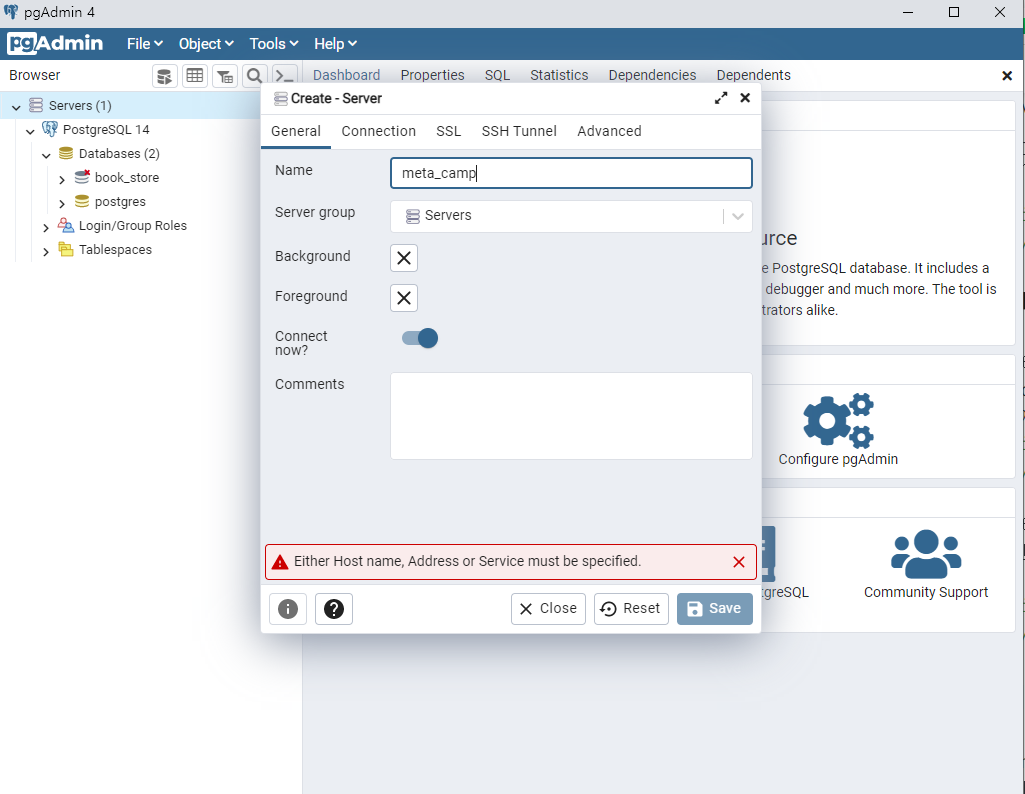This screenshot has height=794, width=1025.
Task: Click the Configure pgAdmin gears icon
Action: (838, 420)
